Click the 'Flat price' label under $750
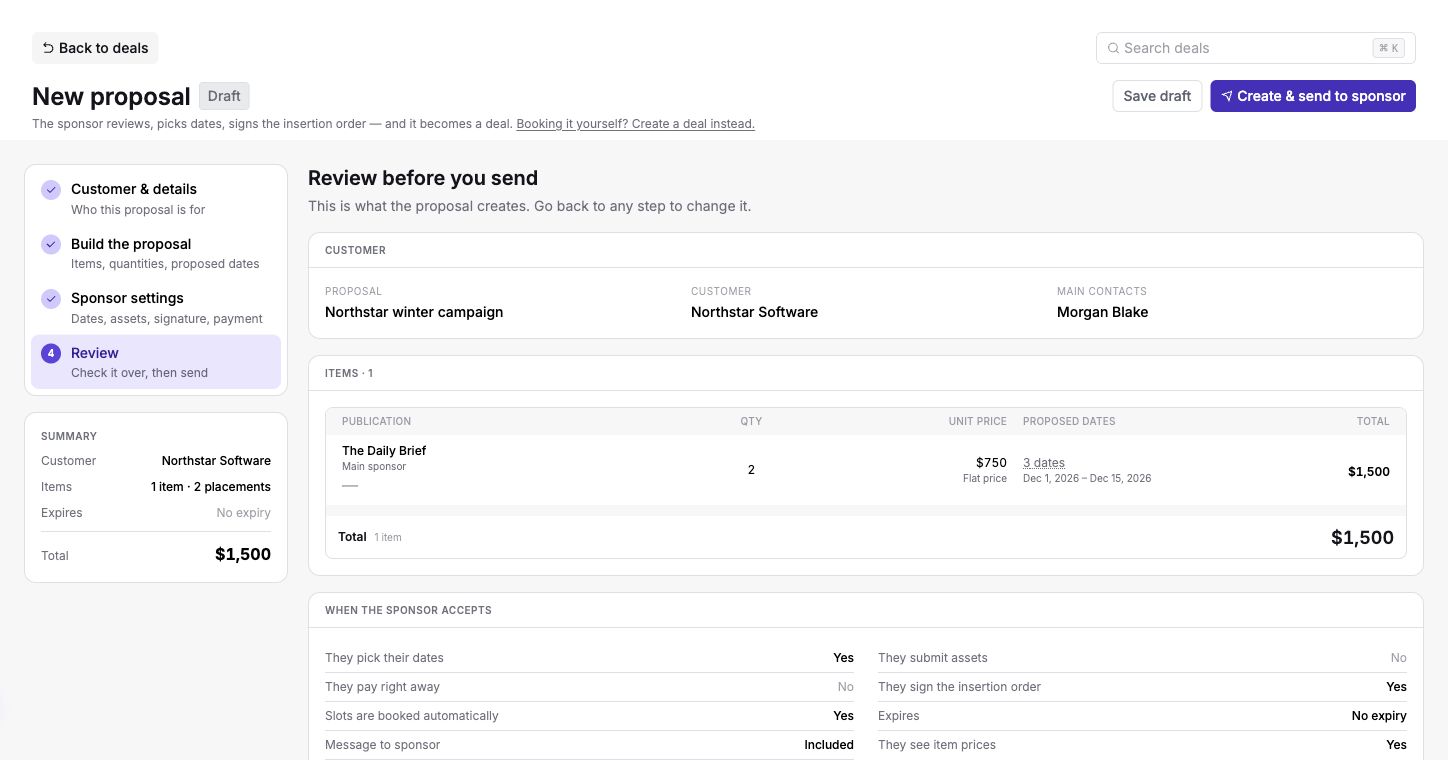 [x=985, y=479]
